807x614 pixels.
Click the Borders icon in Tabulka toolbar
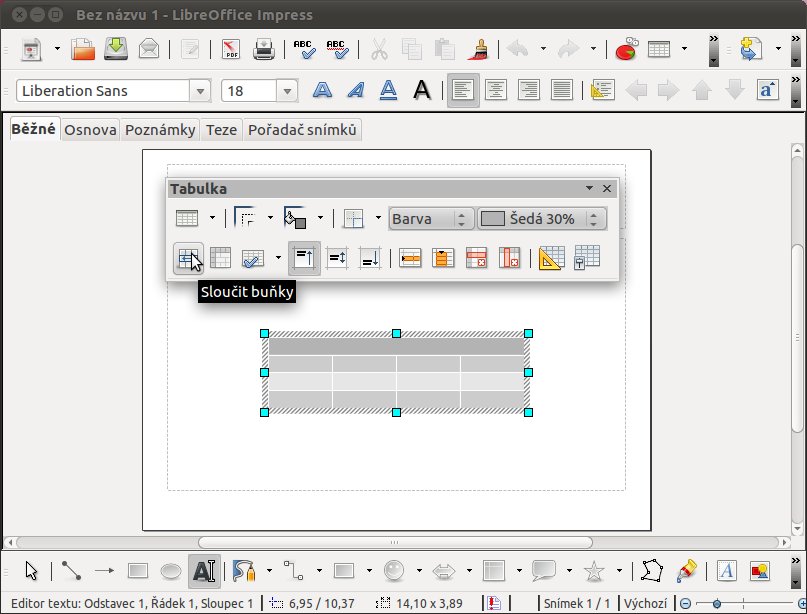coord(354,218)
